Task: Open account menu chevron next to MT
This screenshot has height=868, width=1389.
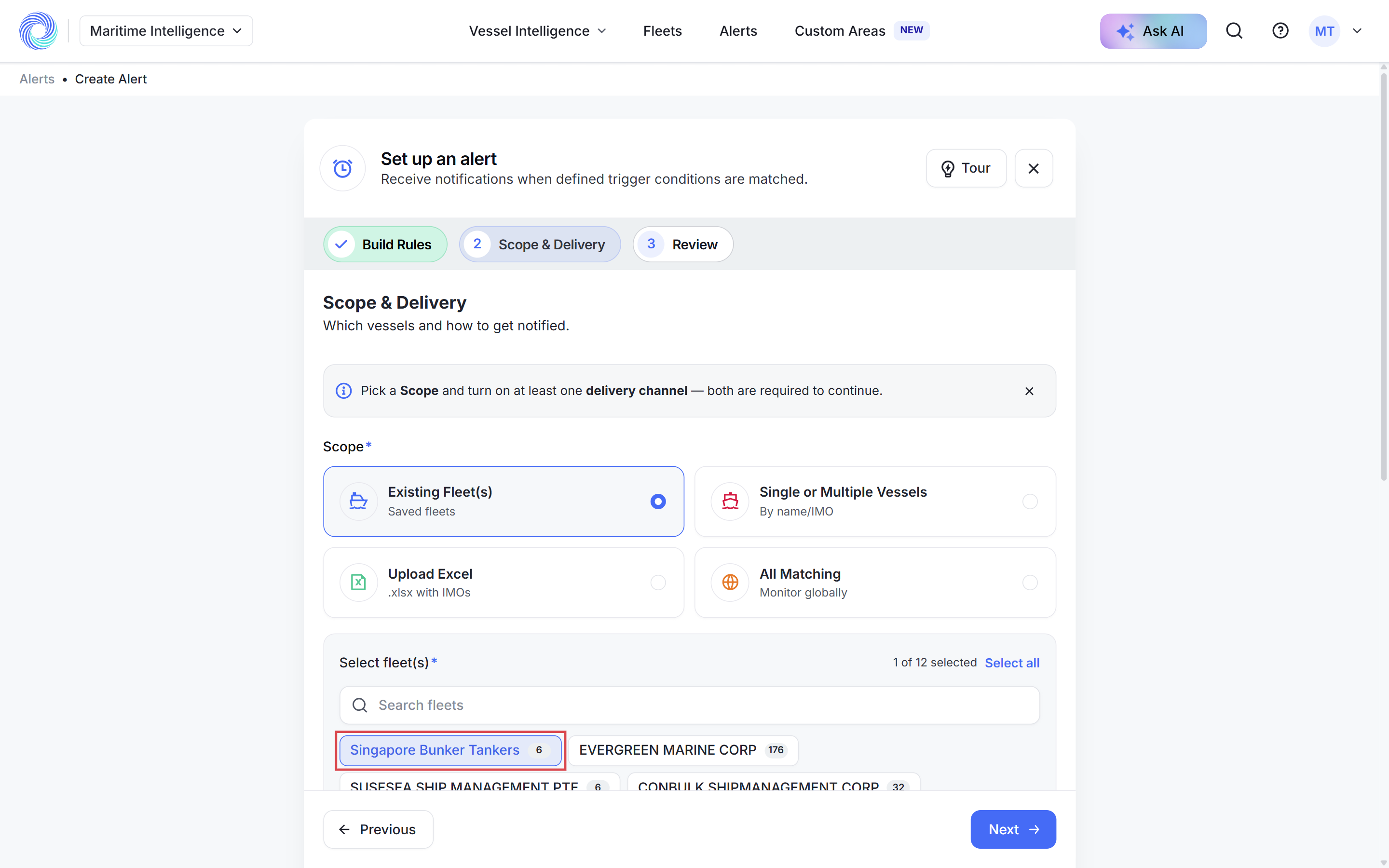Action: pos(1358,31)
